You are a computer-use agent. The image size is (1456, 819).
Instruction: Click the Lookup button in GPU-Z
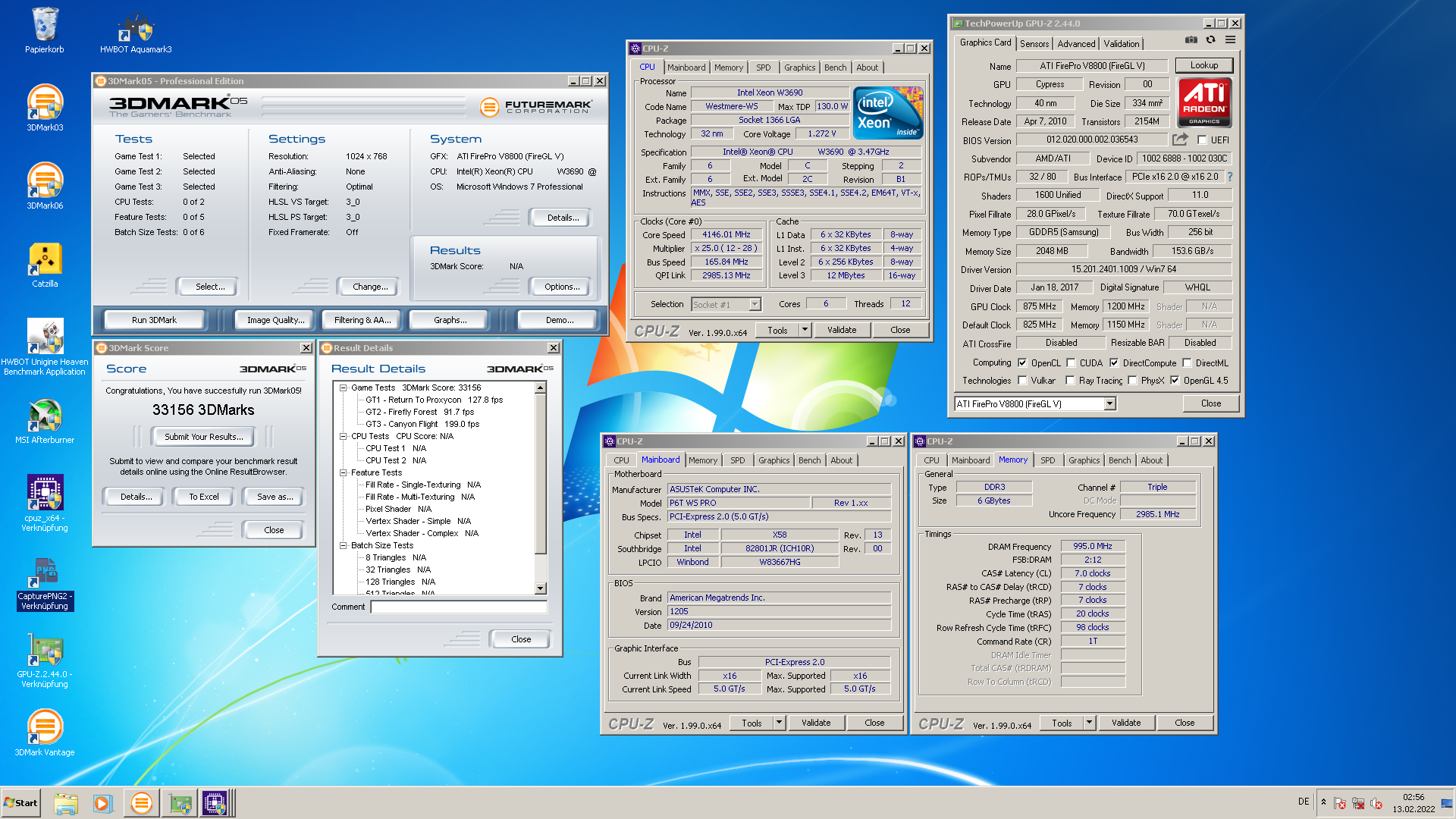pos(1203,66)
